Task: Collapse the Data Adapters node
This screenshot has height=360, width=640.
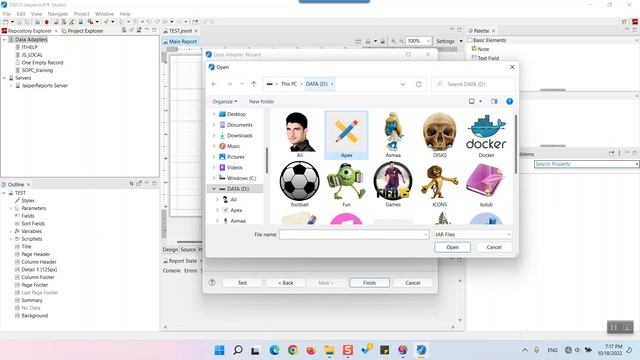Action: click(4, 40)
